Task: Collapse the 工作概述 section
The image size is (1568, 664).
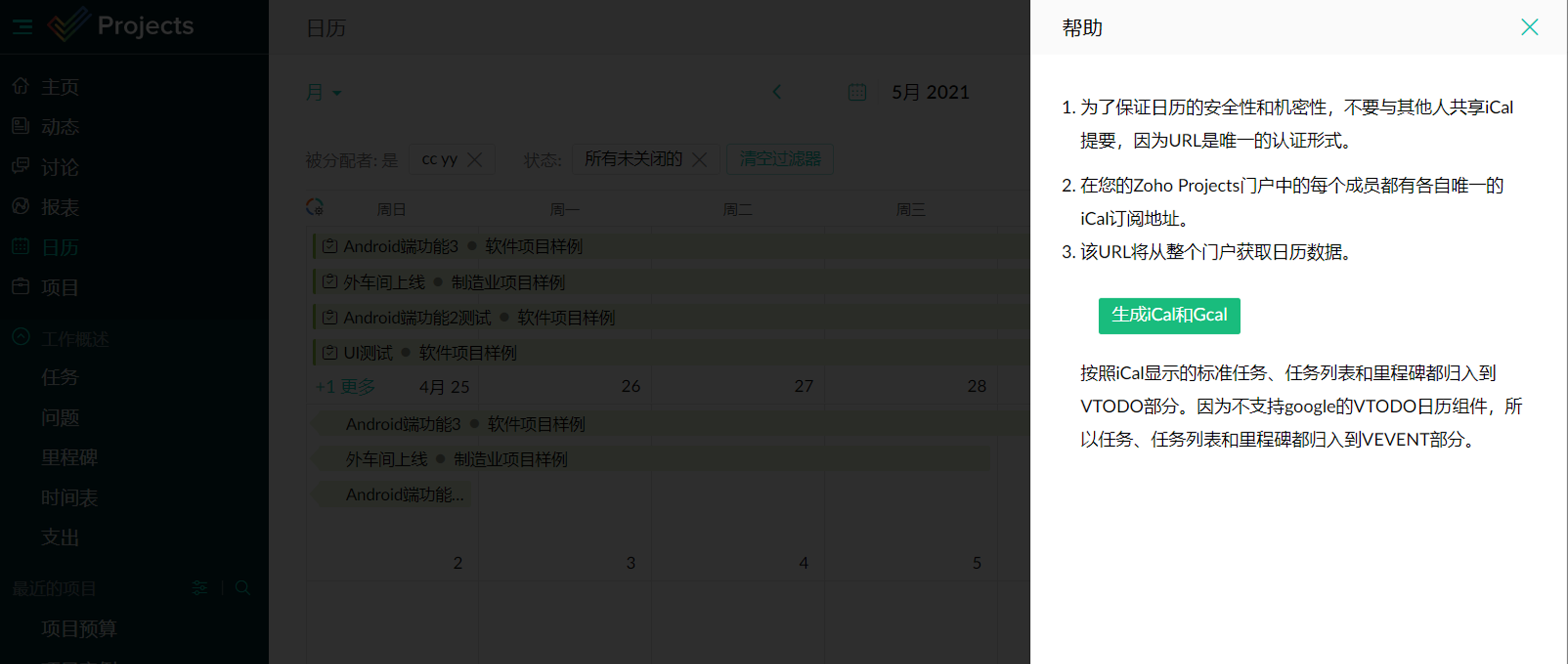Action: click(21, 337)
